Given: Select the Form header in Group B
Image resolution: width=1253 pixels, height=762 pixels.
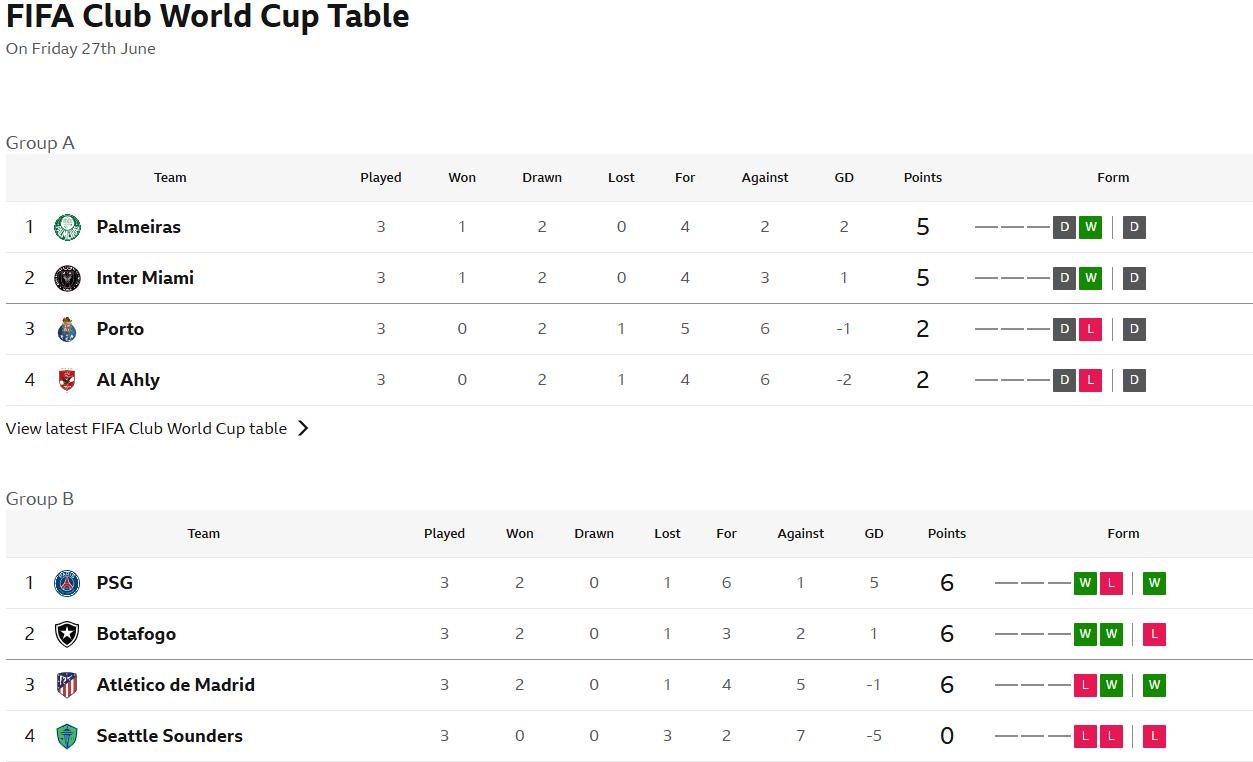Looking at the screenshot, I should pos(1123,534).
